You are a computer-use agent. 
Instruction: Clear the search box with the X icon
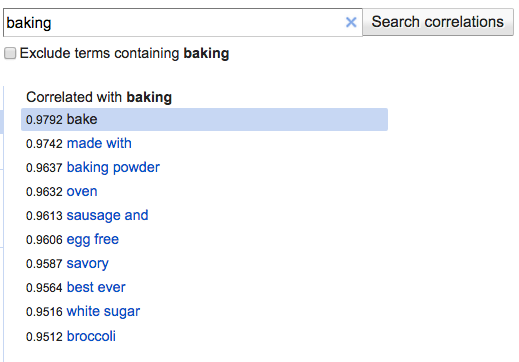pyautogui.click(x=351, y=23)
